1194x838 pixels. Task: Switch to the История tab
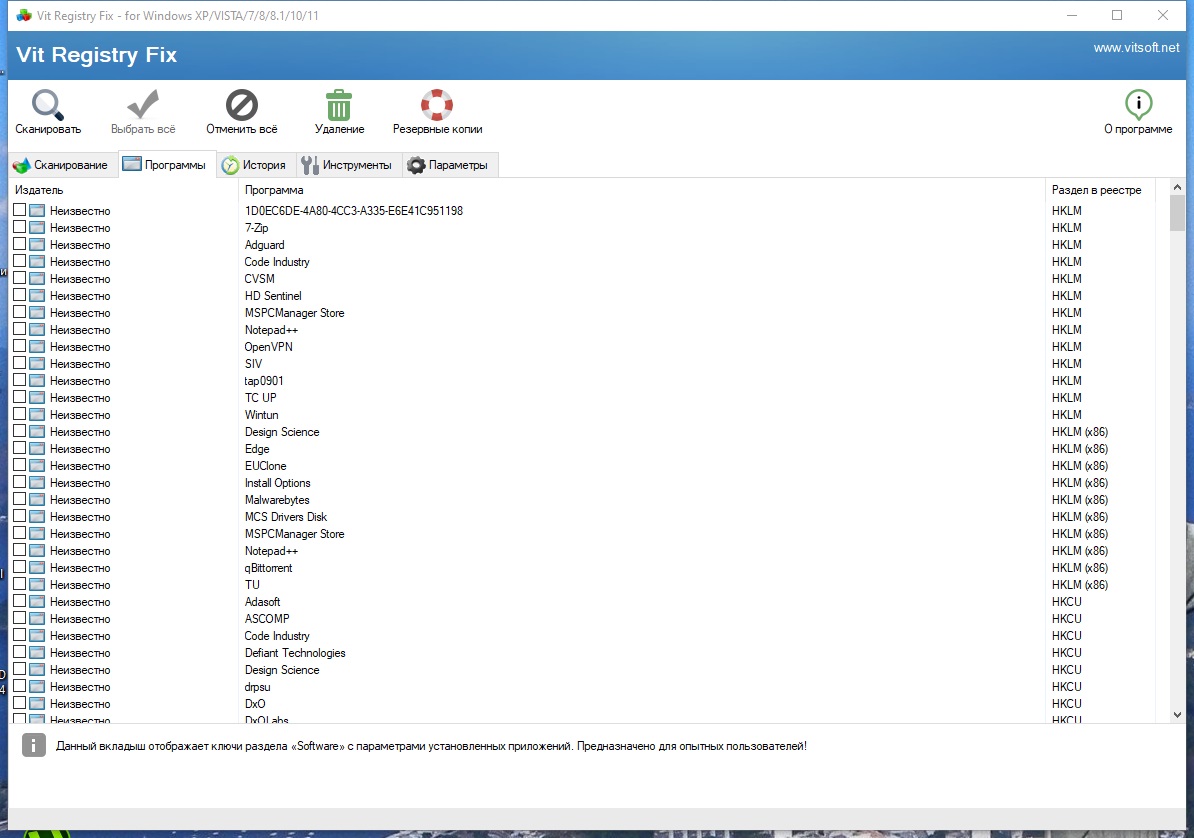coord(255,165)
